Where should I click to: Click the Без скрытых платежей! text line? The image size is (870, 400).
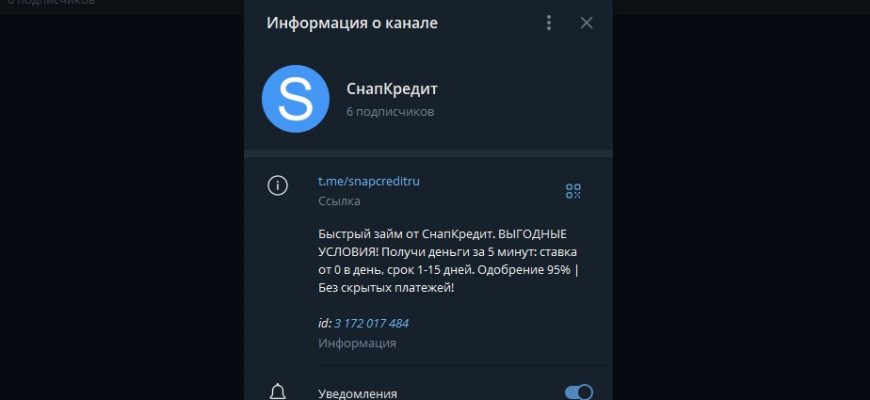click(386, 288)
